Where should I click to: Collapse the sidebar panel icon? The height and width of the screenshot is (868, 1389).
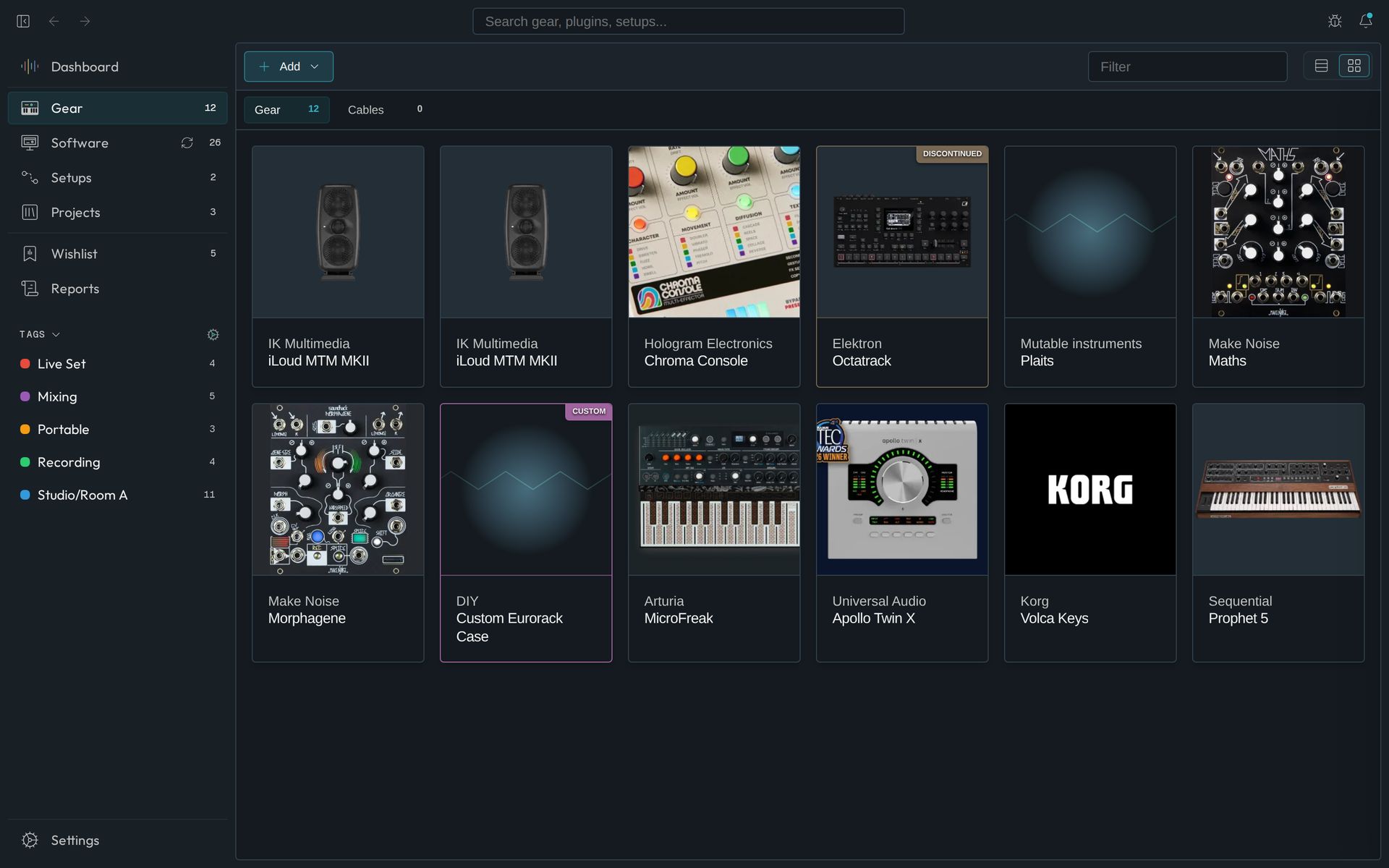[23, 21]
